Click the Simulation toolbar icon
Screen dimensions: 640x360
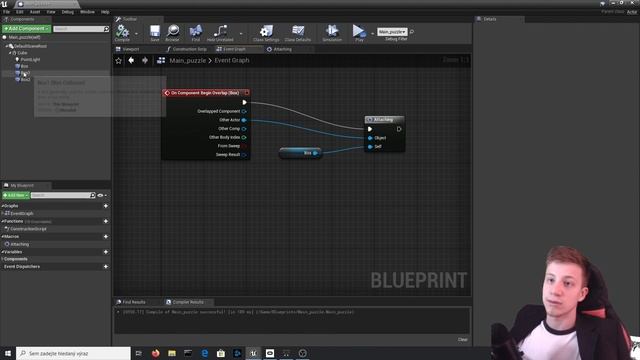(x=332, y=33)
